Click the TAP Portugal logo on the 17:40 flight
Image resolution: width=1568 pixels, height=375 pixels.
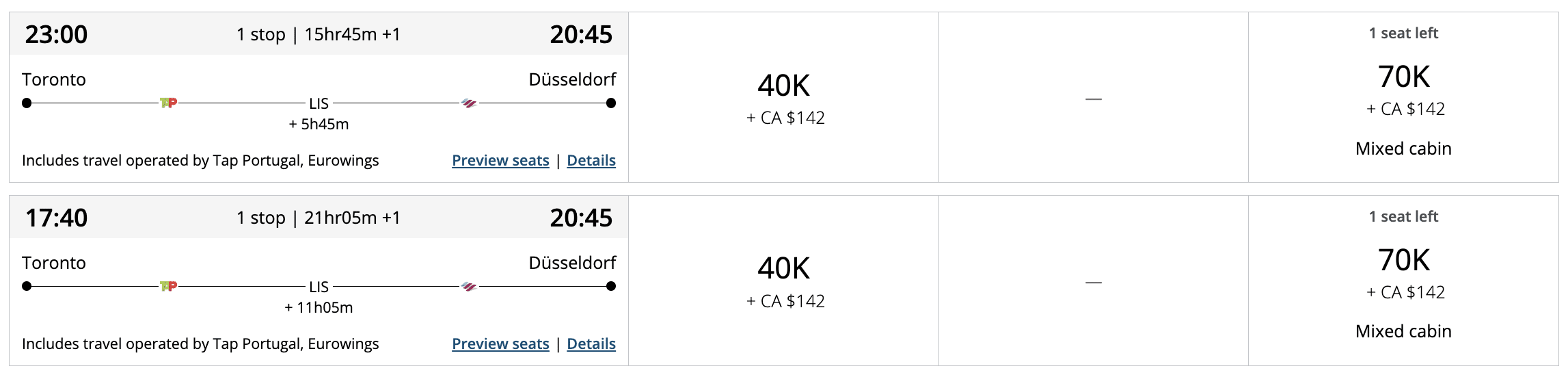168,287
